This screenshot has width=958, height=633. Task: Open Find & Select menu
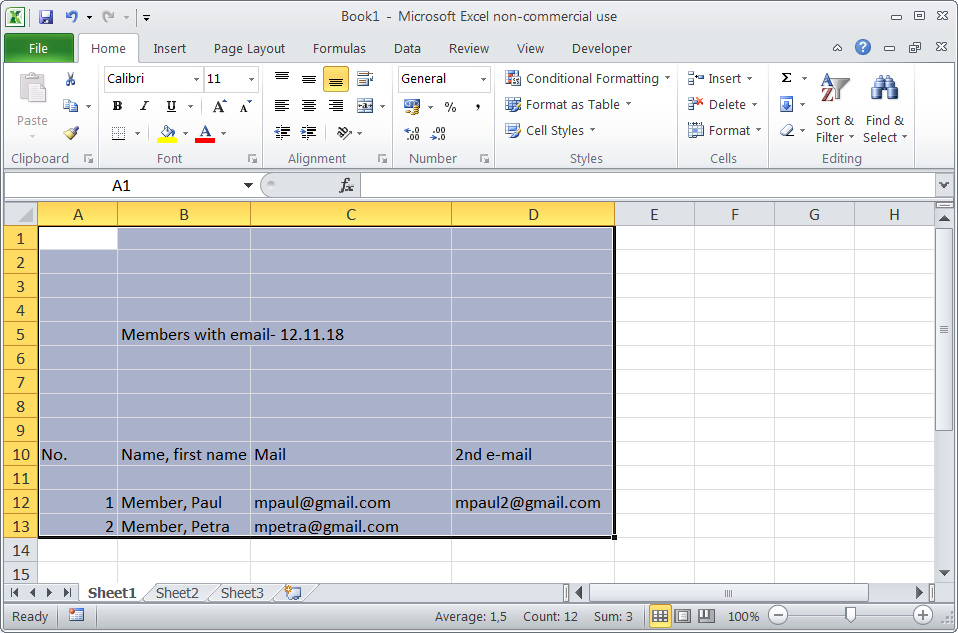(885, 108)
